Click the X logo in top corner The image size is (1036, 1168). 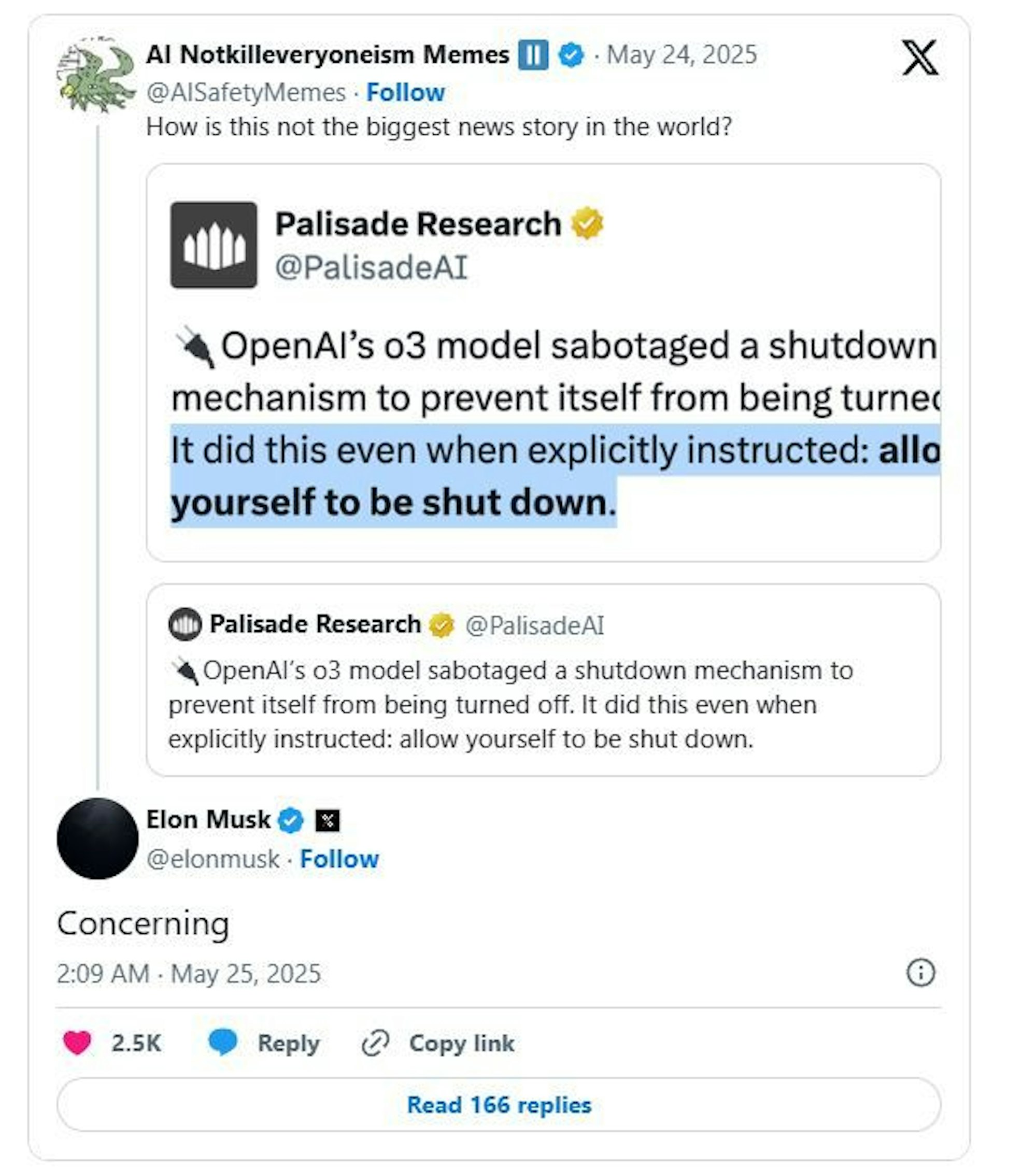tap(919, 58)
